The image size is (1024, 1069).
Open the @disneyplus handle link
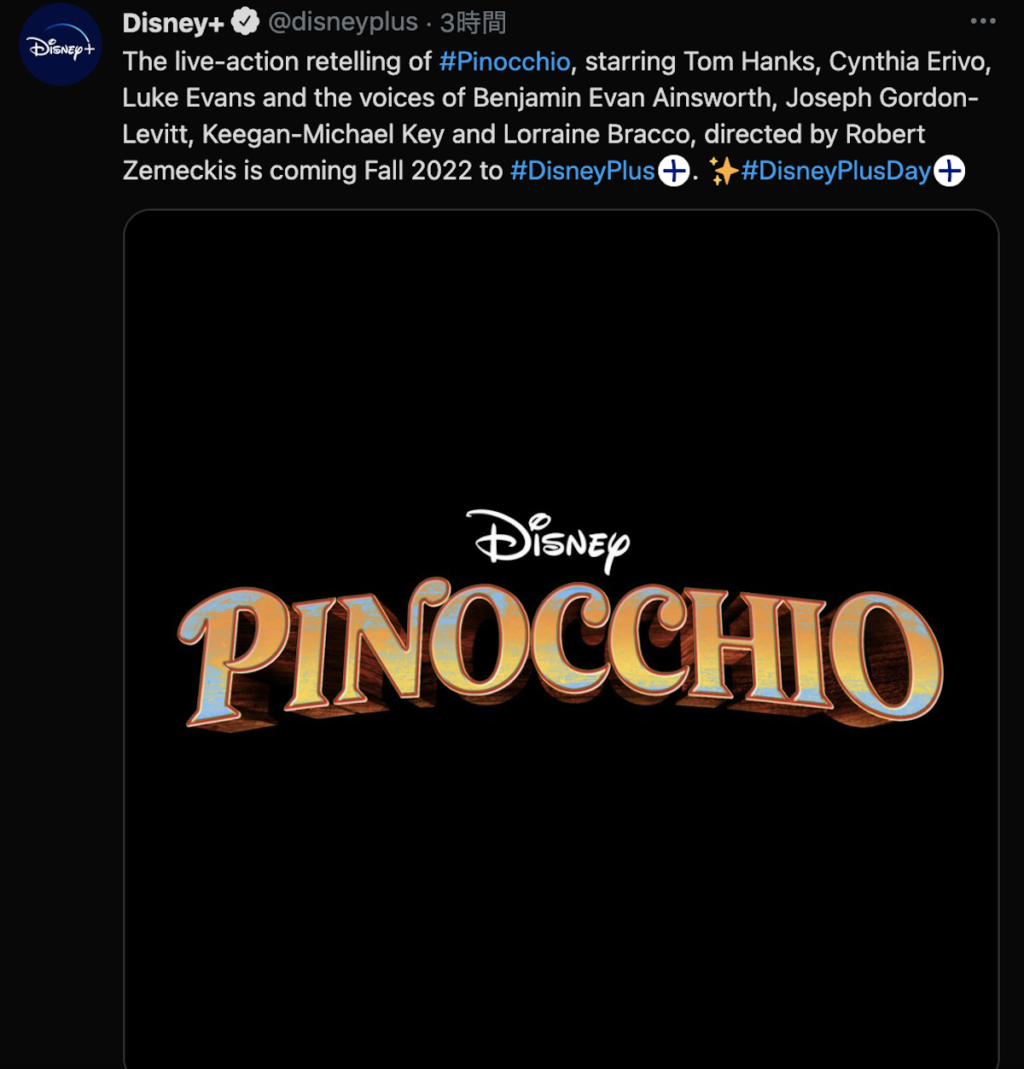(343, 22)
